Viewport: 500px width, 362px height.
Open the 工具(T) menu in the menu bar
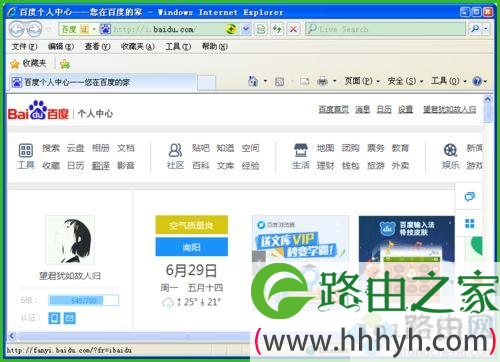[178, 47]
